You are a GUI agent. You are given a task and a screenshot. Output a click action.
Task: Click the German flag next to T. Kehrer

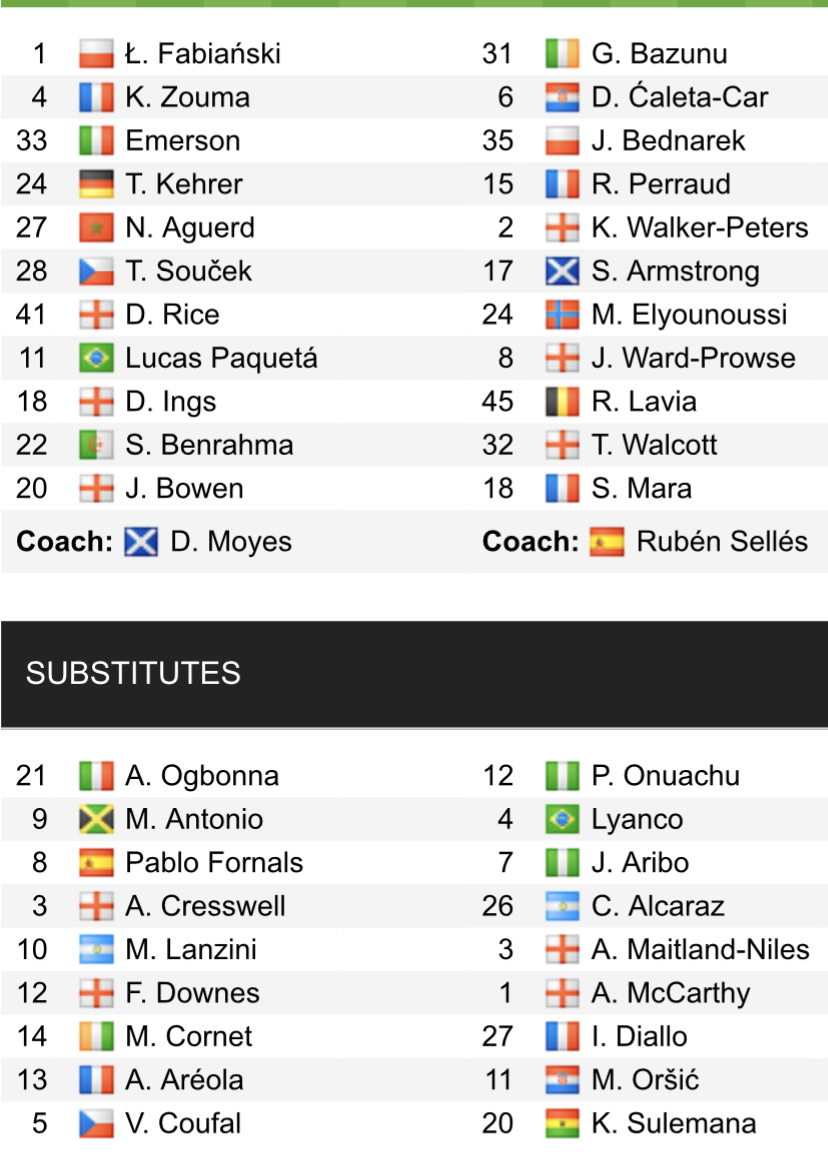point(96,184)
